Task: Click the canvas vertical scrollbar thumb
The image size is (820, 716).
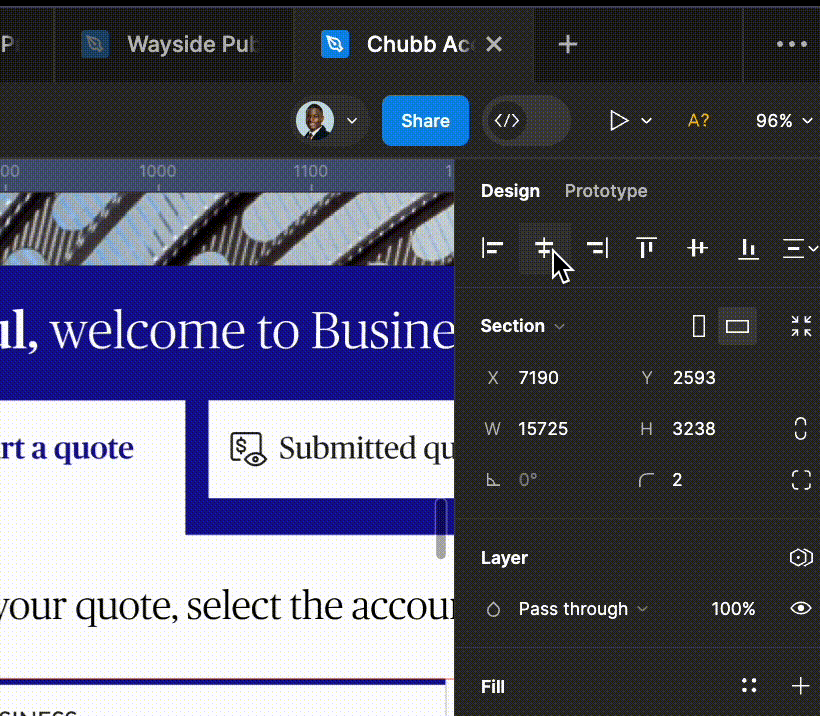Action: point(441,528)
